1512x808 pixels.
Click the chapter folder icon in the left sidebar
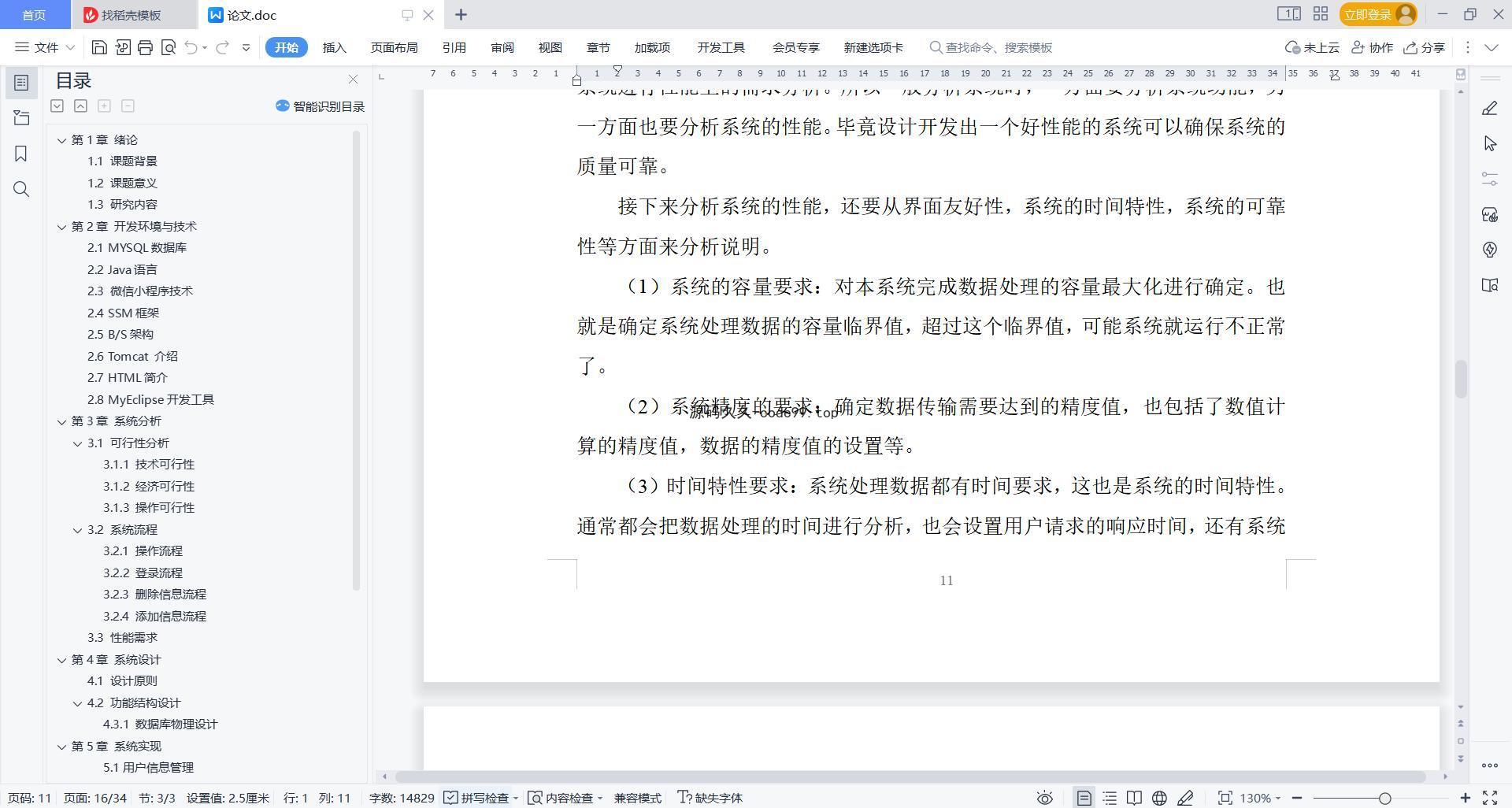[x=21, y=117]
